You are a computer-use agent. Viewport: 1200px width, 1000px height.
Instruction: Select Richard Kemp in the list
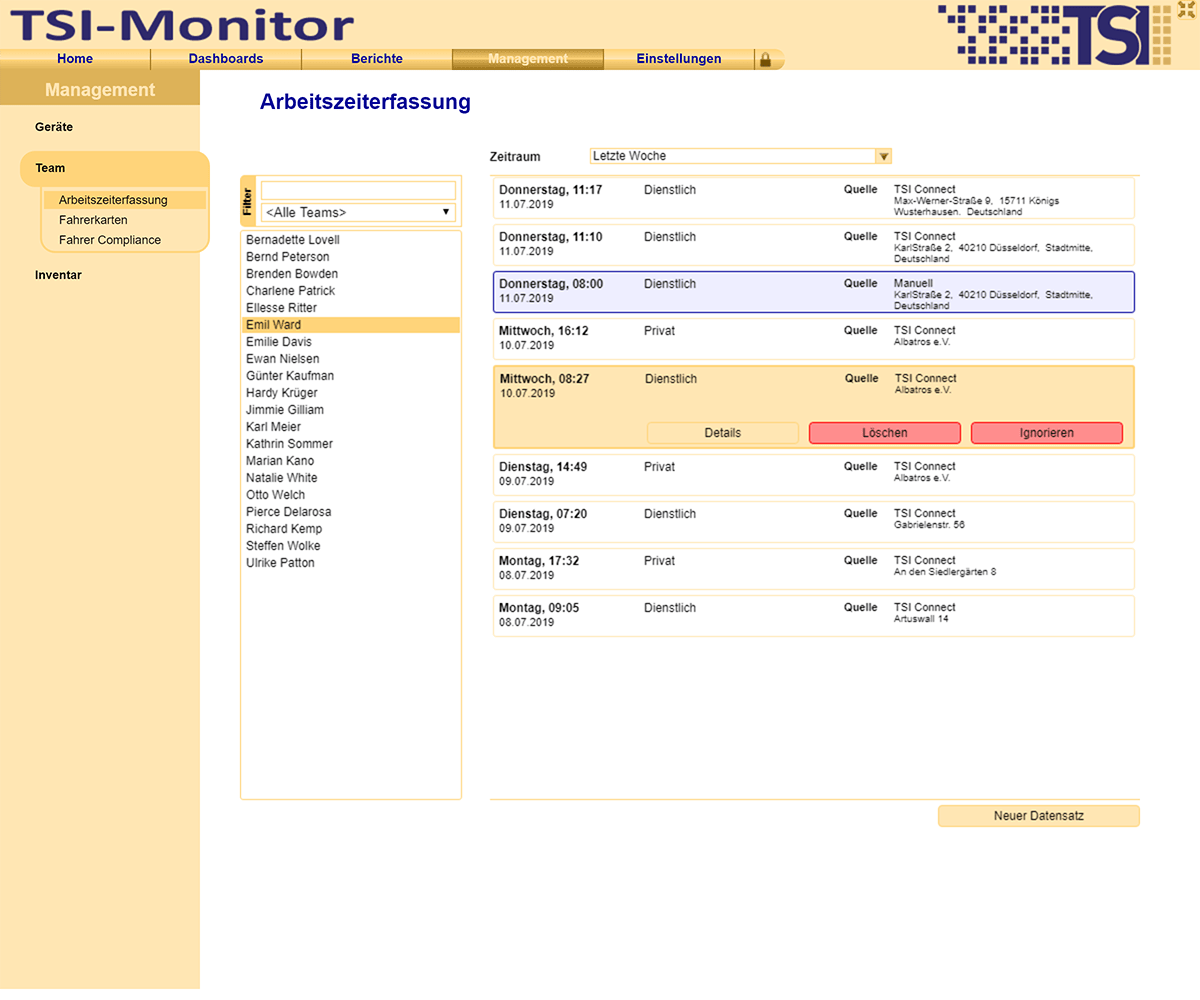point(351,529)
